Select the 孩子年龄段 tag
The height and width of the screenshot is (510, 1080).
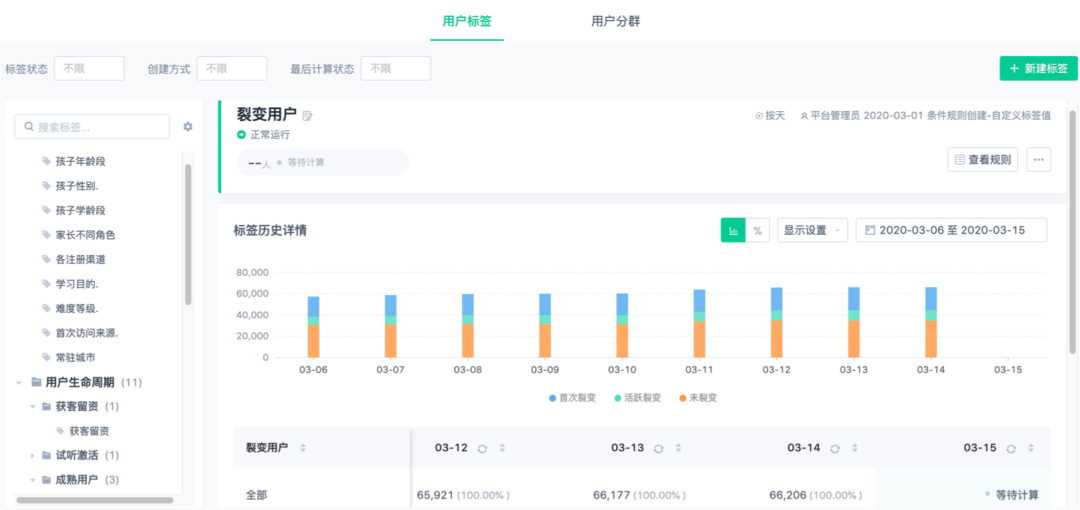81,161
